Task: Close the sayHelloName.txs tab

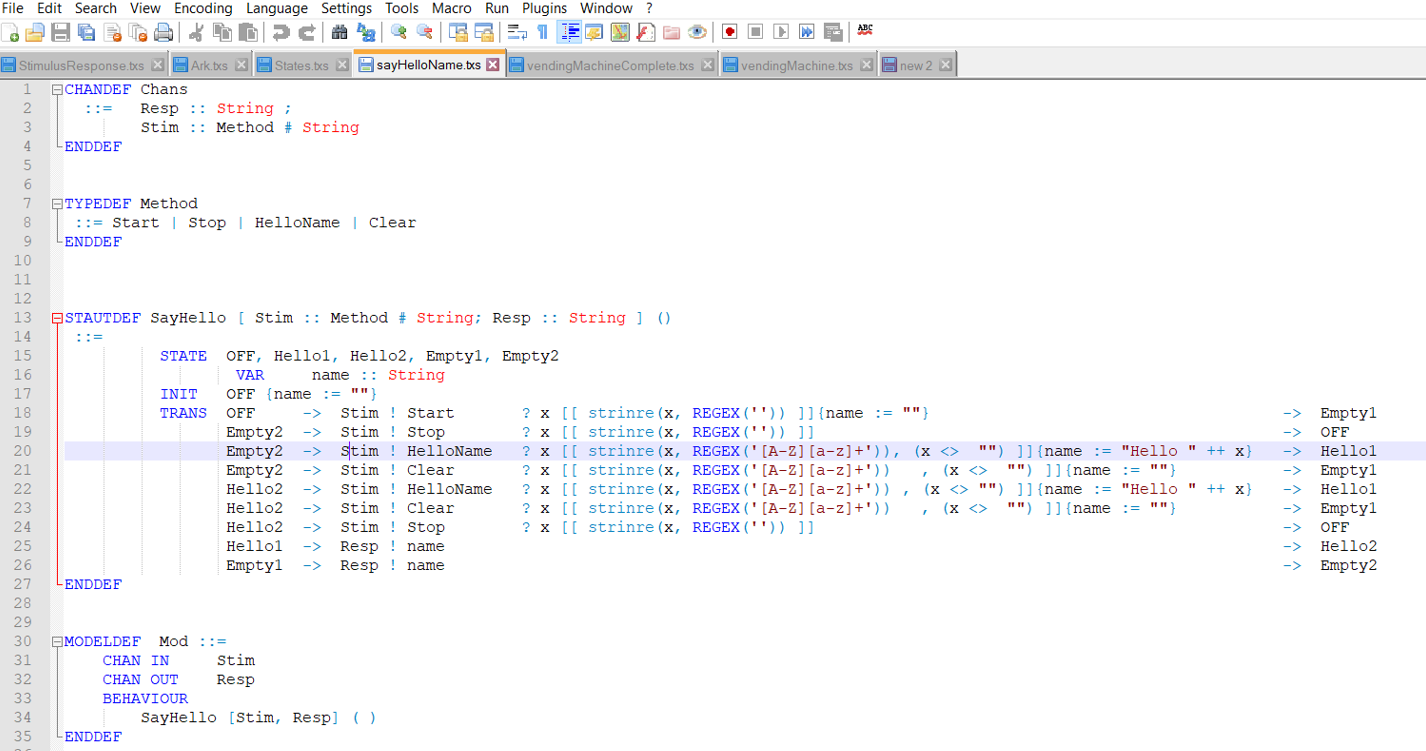Action: click(x=493, y=64)
